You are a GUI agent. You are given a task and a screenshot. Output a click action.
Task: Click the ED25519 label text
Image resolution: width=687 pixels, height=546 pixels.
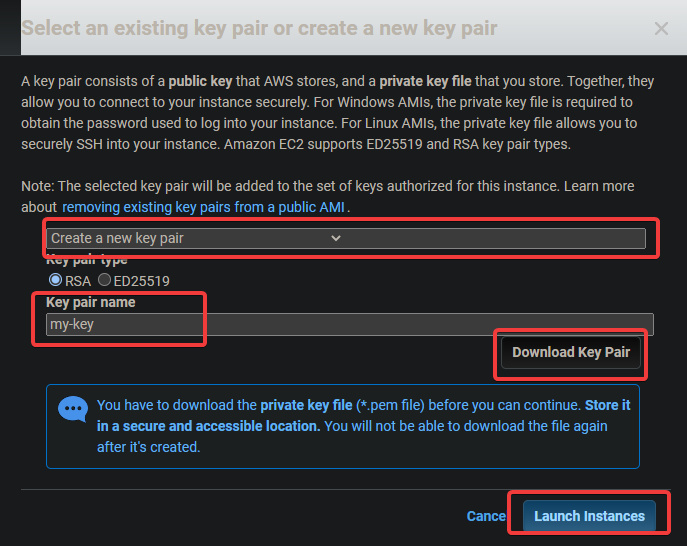(x=141, y=281)
